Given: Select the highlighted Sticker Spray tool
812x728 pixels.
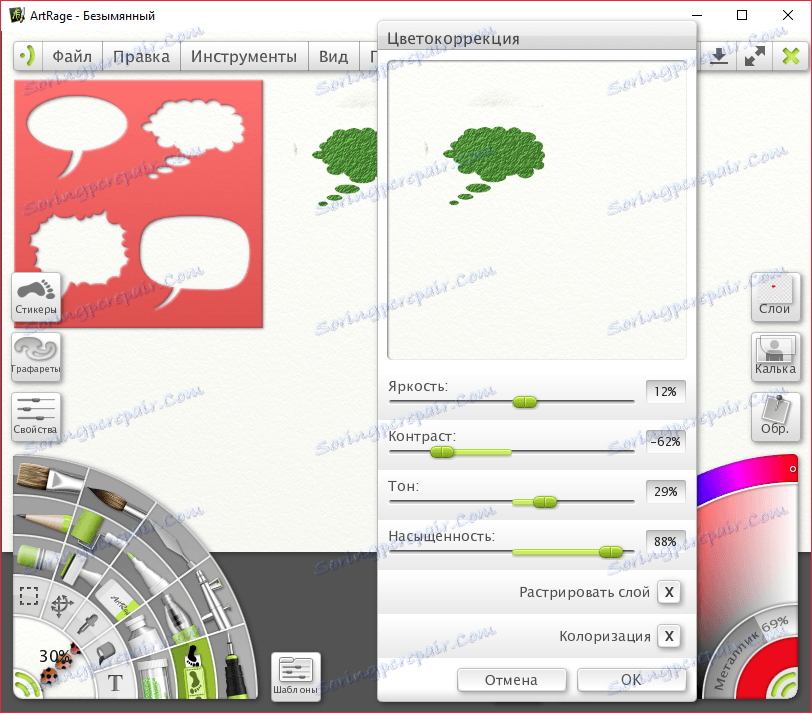Looking at the screenshot, I should point(193,671).
